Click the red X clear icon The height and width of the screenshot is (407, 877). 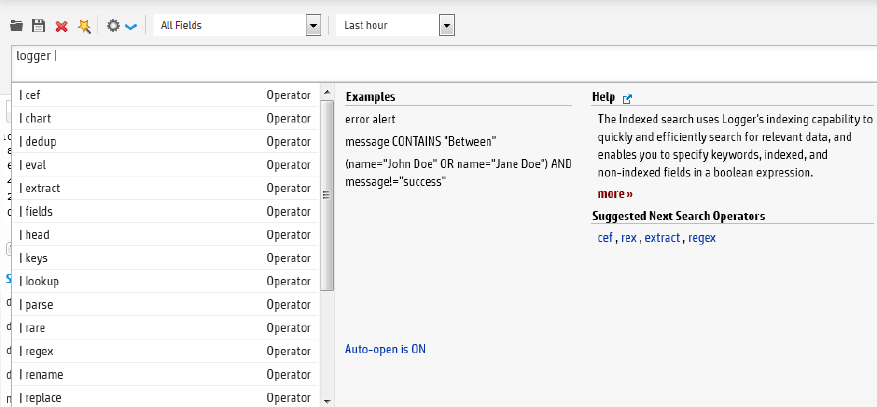point(62,25)
